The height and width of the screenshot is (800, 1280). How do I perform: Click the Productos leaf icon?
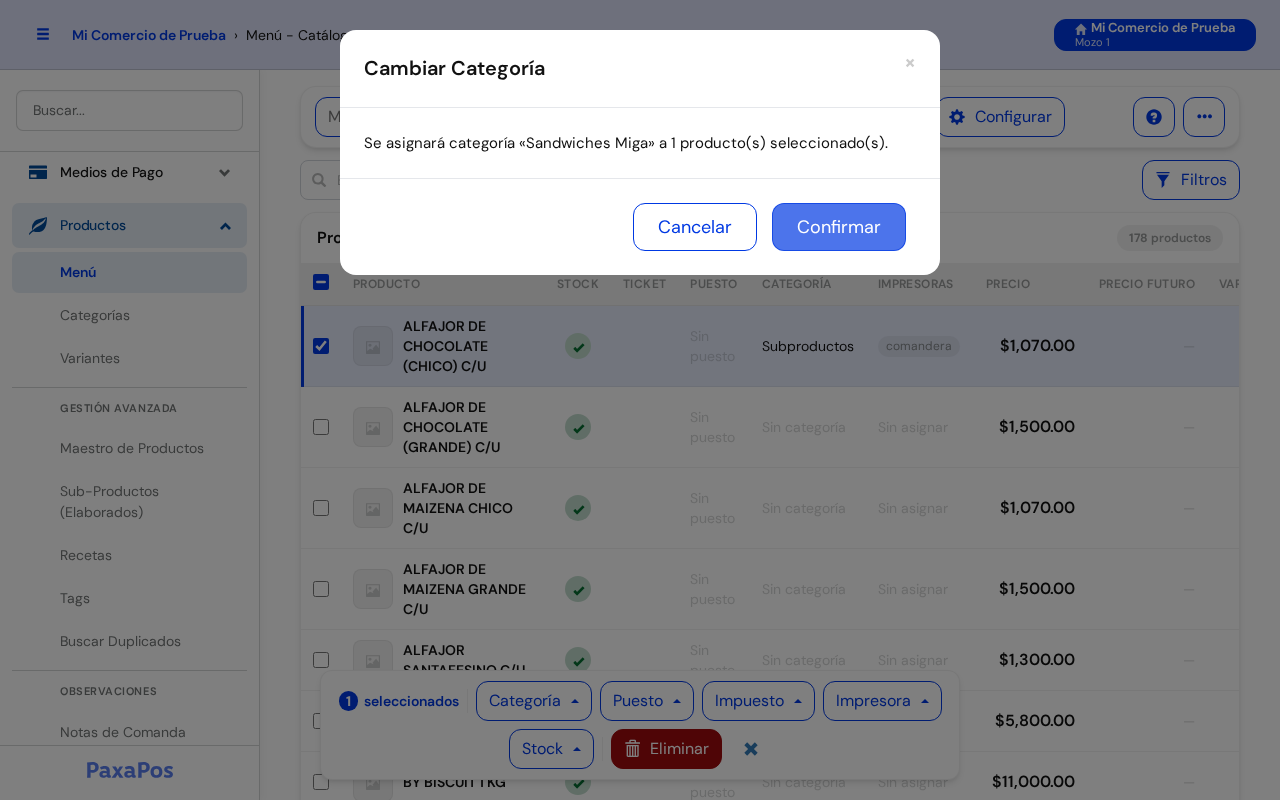click(x=38, y=226)
